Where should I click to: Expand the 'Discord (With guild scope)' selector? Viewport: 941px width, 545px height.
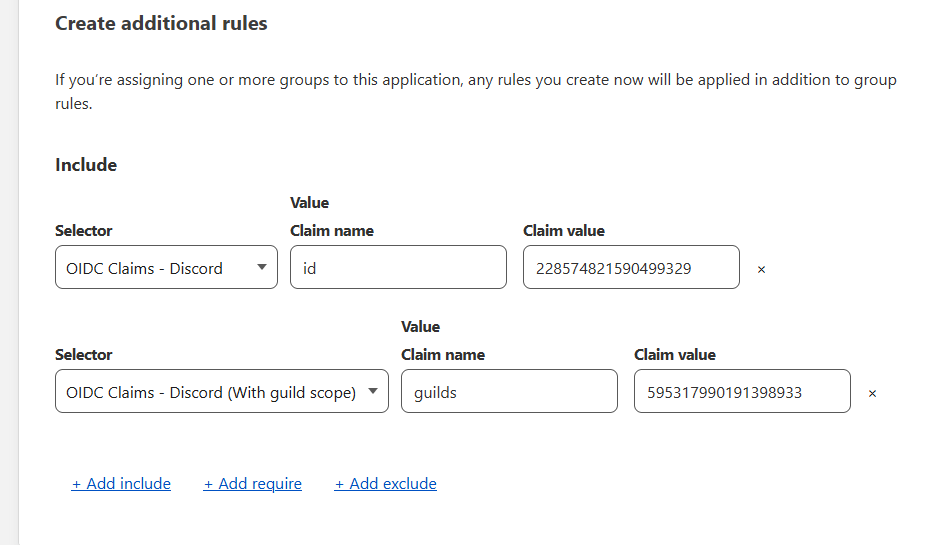(221, 392)
